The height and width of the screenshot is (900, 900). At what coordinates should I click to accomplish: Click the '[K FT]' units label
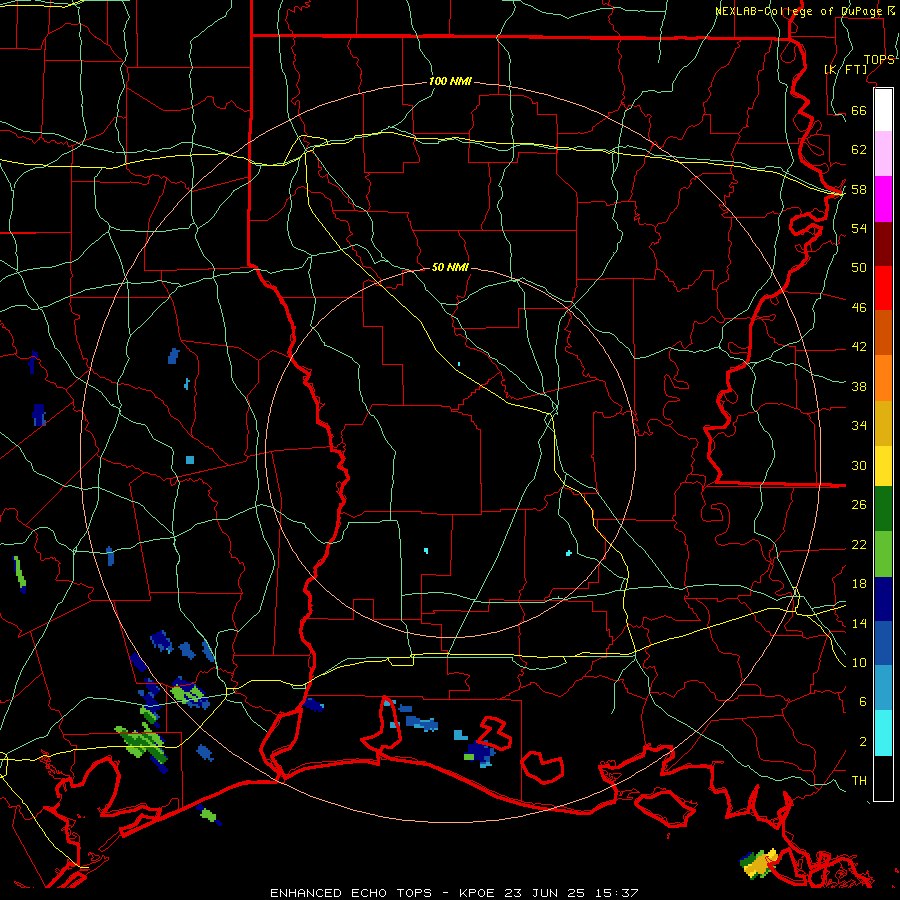[x=845, y=69]
